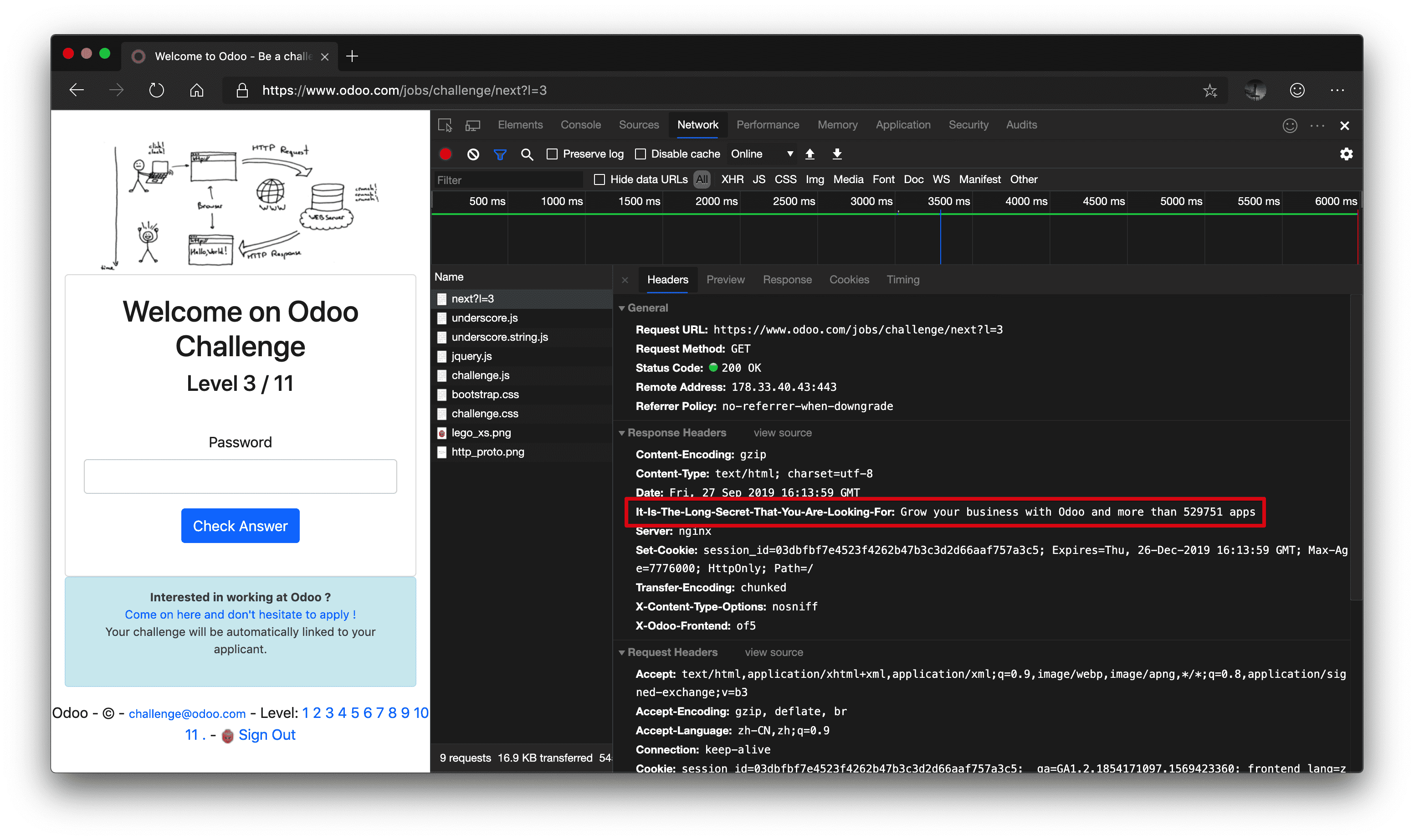Image resolution: width=1414 pixels, height=840 pixels.
Task: Collapse the General section
Action: tap(621, 308)
